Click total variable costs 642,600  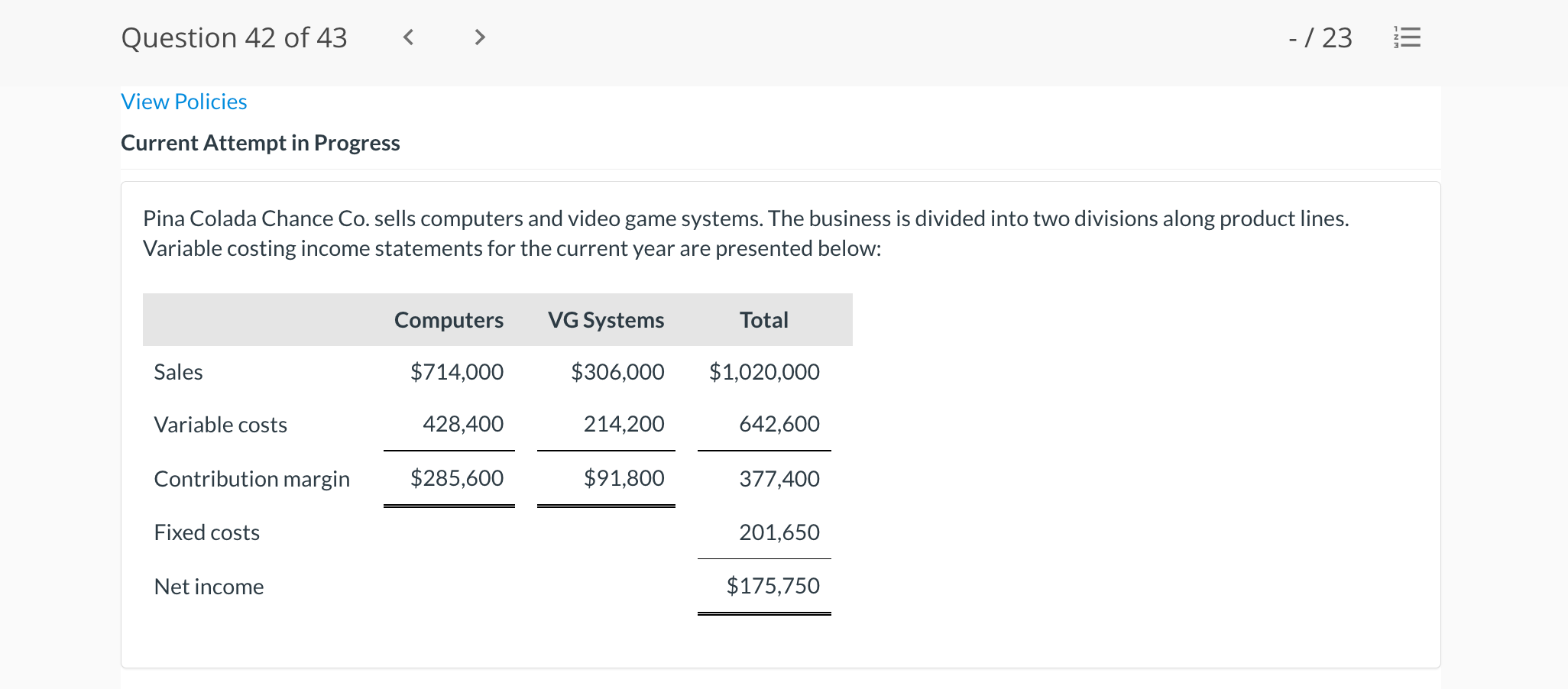tap(779, 424)
